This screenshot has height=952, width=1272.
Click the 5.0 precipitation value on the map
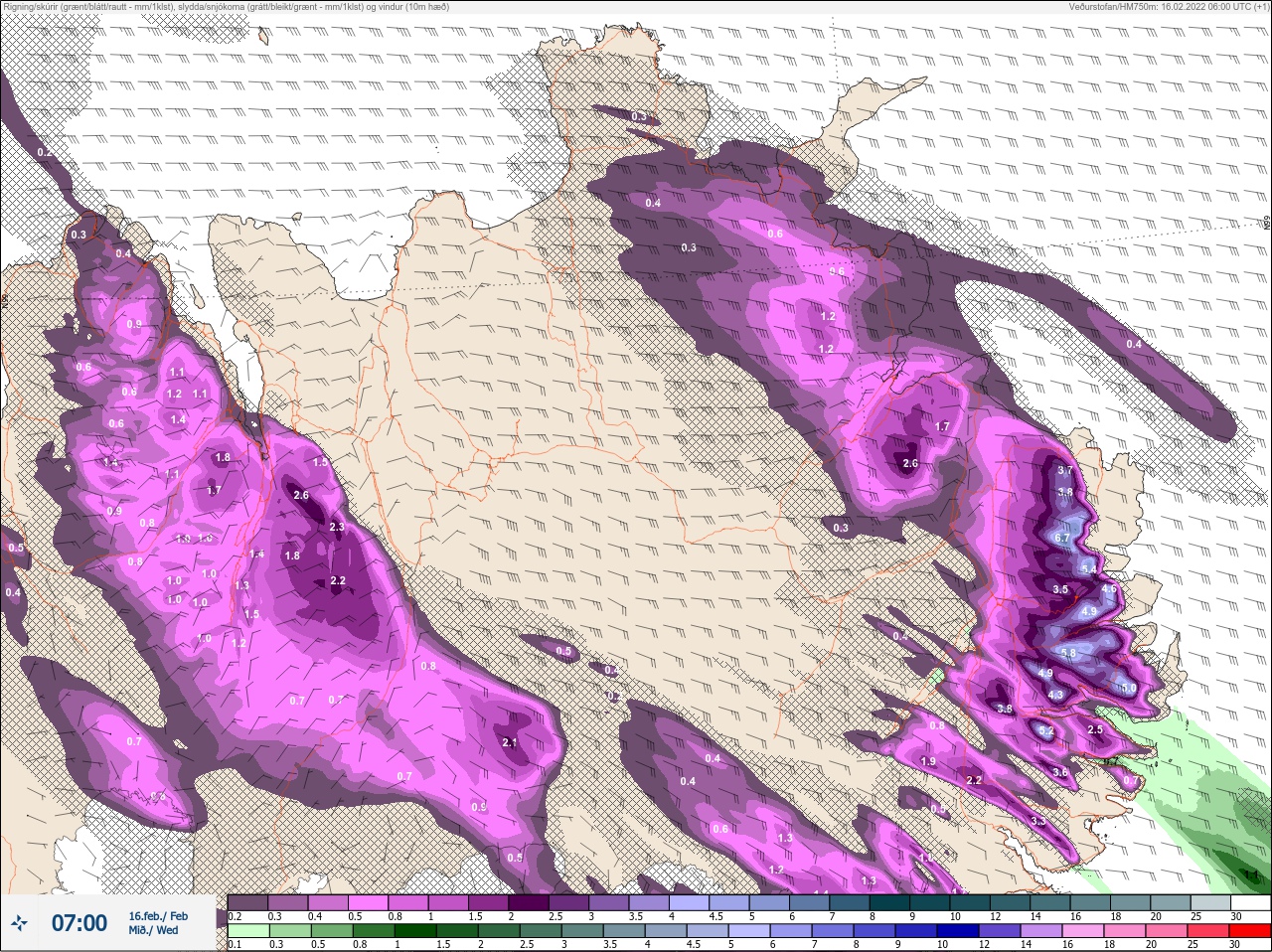coord(1128,688)
